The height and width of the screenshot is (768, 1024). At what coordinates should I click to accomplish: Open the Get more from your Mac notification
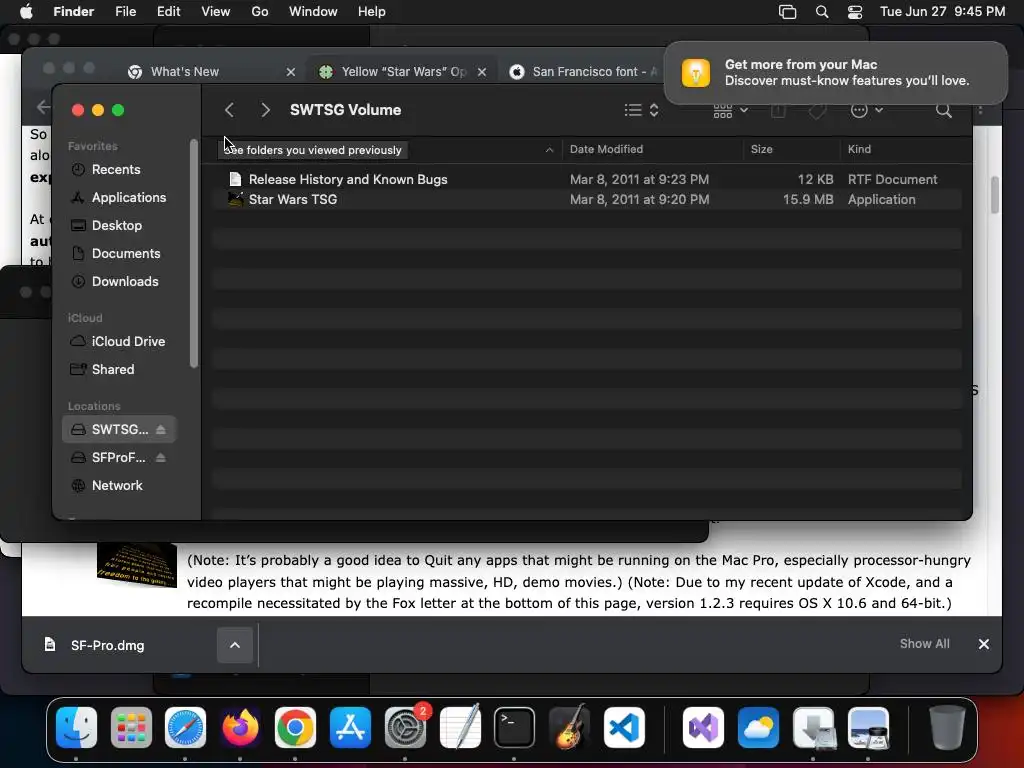pyautogui.click(x=836, y=72)
